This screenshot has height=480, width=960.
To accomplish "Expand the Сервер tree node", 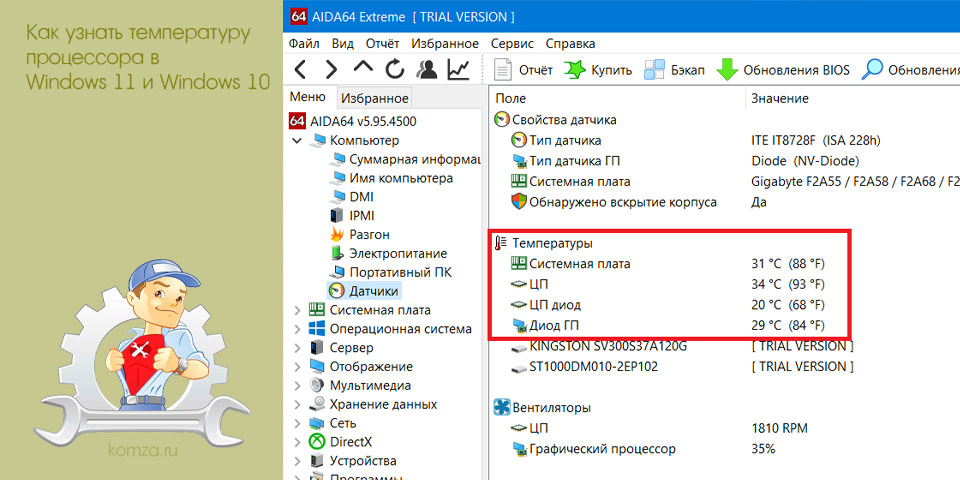I will [297, 348].
